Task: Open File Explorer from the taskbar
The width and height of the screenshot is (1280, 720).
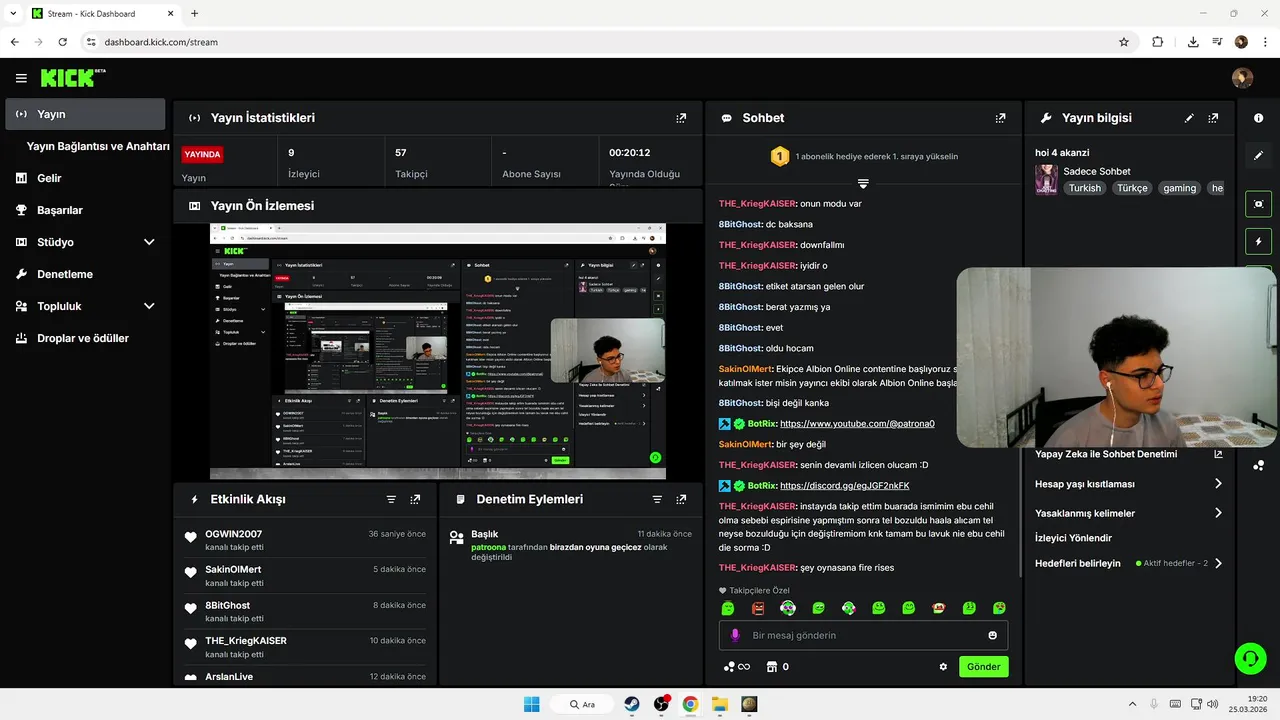Action: pyautogui.click(x=719, y=704)
